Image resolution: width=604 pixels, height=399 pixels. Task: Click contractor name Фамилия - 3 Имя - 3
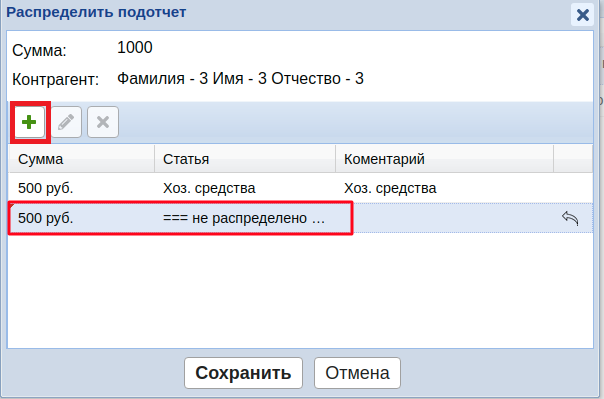(240, 79)
